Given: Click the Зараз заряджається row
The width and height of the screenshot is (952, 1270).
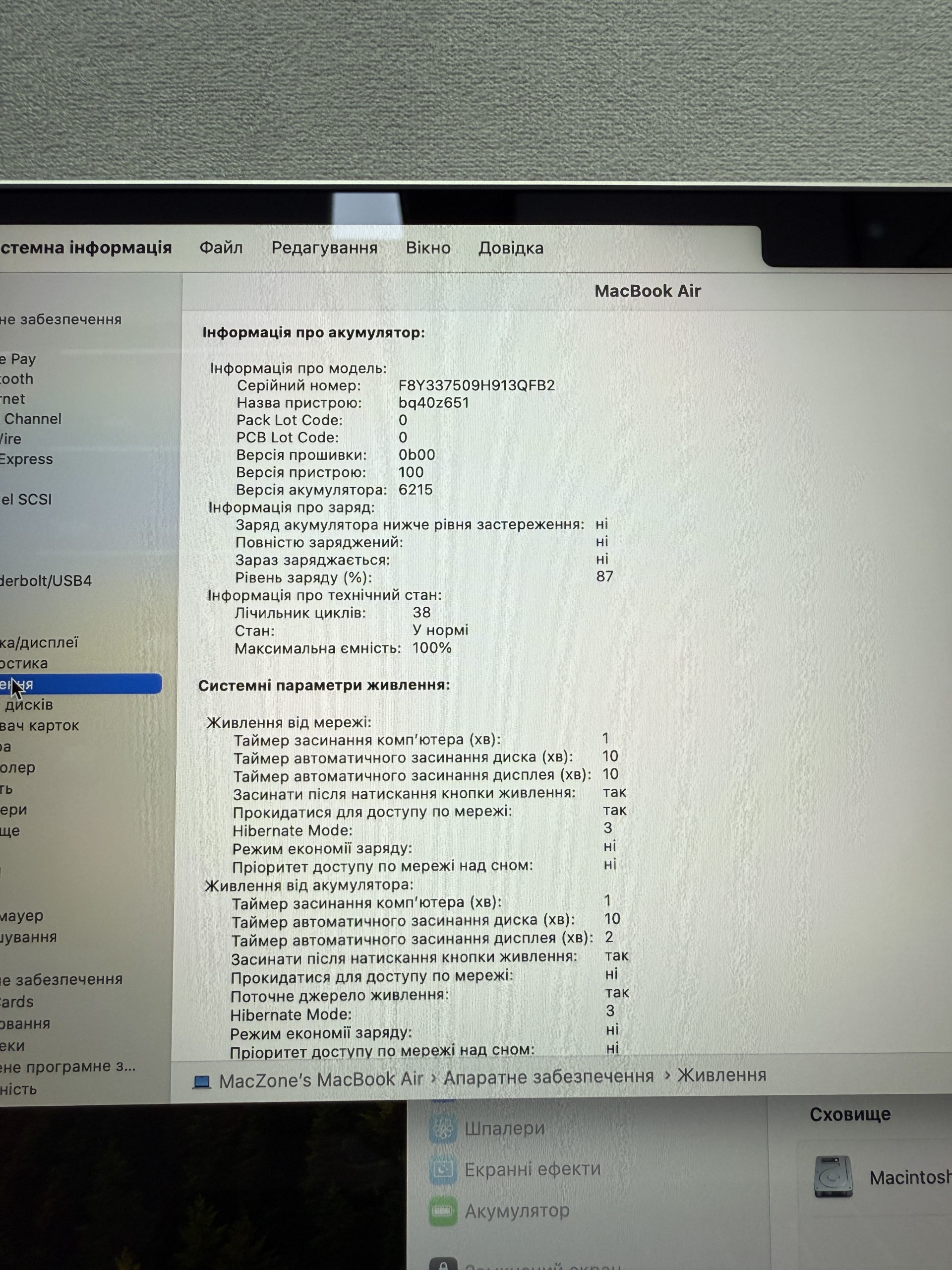Looking at the screenshot, I should point(422,559).
